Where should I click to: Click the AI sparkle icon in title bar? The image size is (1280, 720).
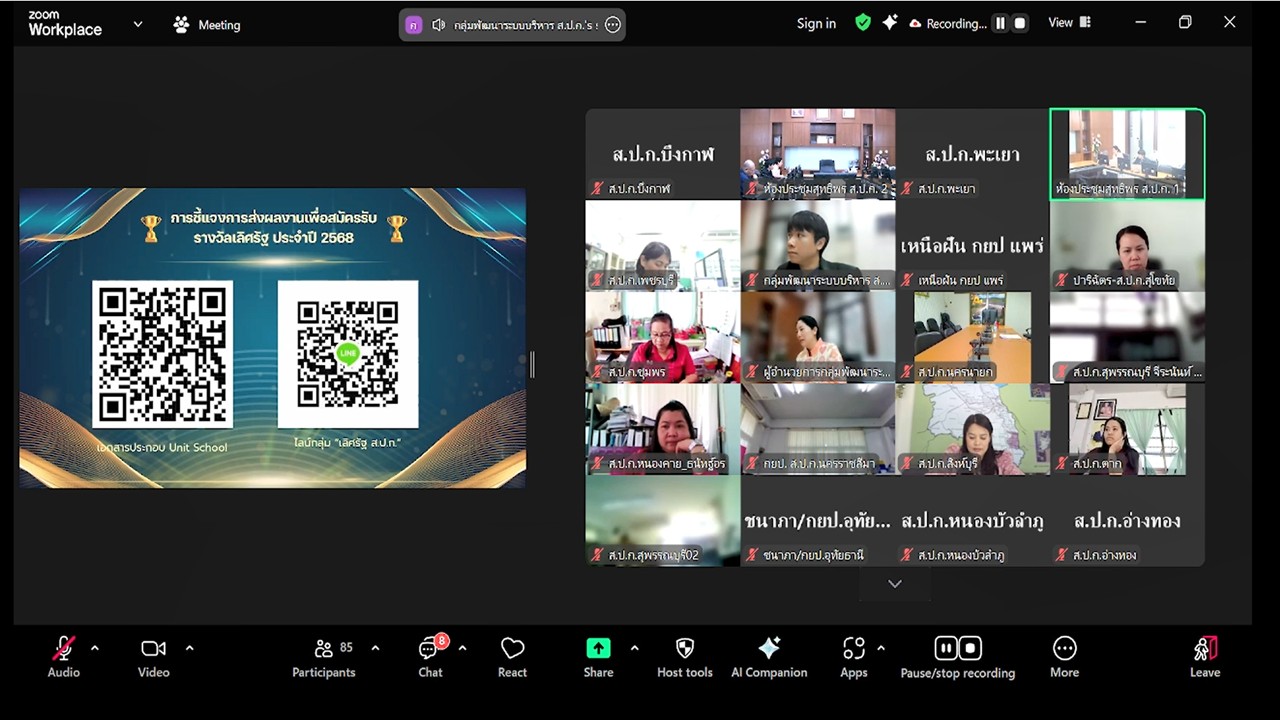tap(889, 23)
